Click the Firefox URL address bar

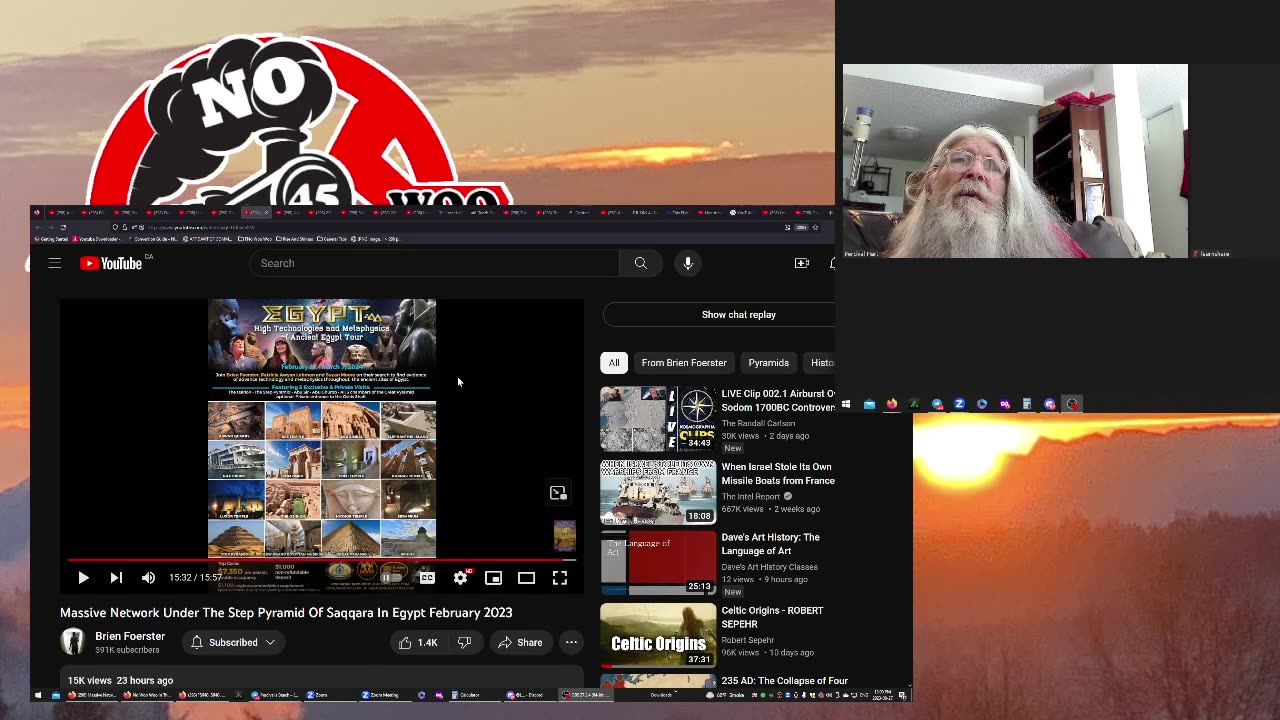pos(465,227)
